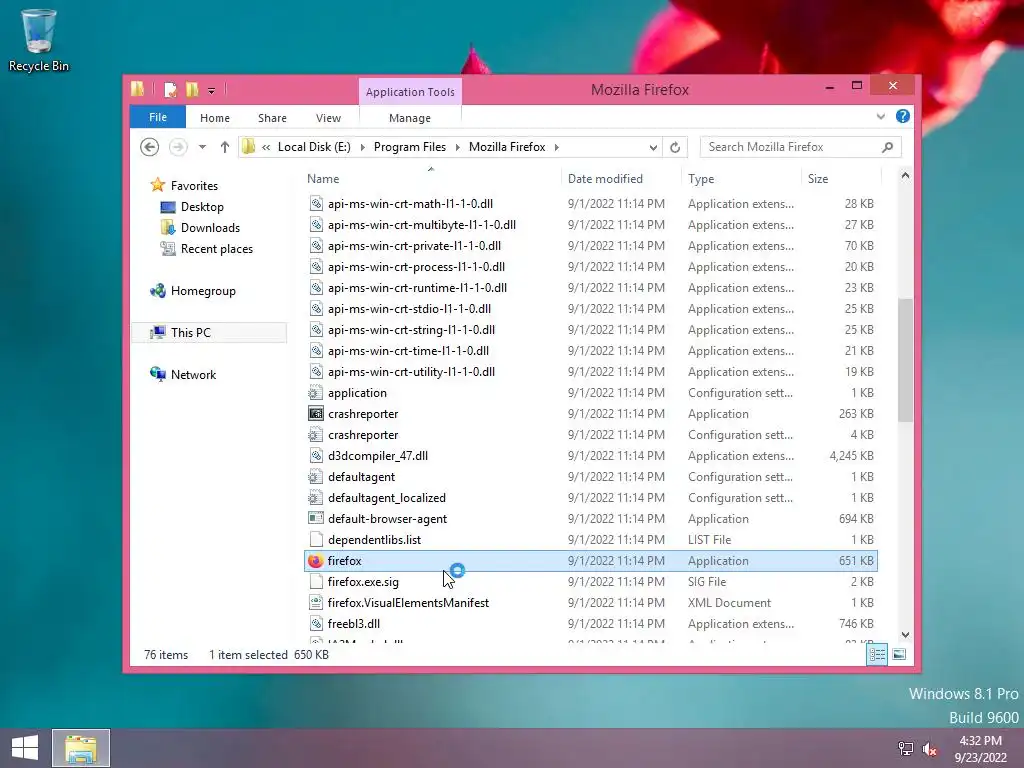Click the freebl3.dll file icon
This screenshot has width=1024, height=768.
pos(315,624)
